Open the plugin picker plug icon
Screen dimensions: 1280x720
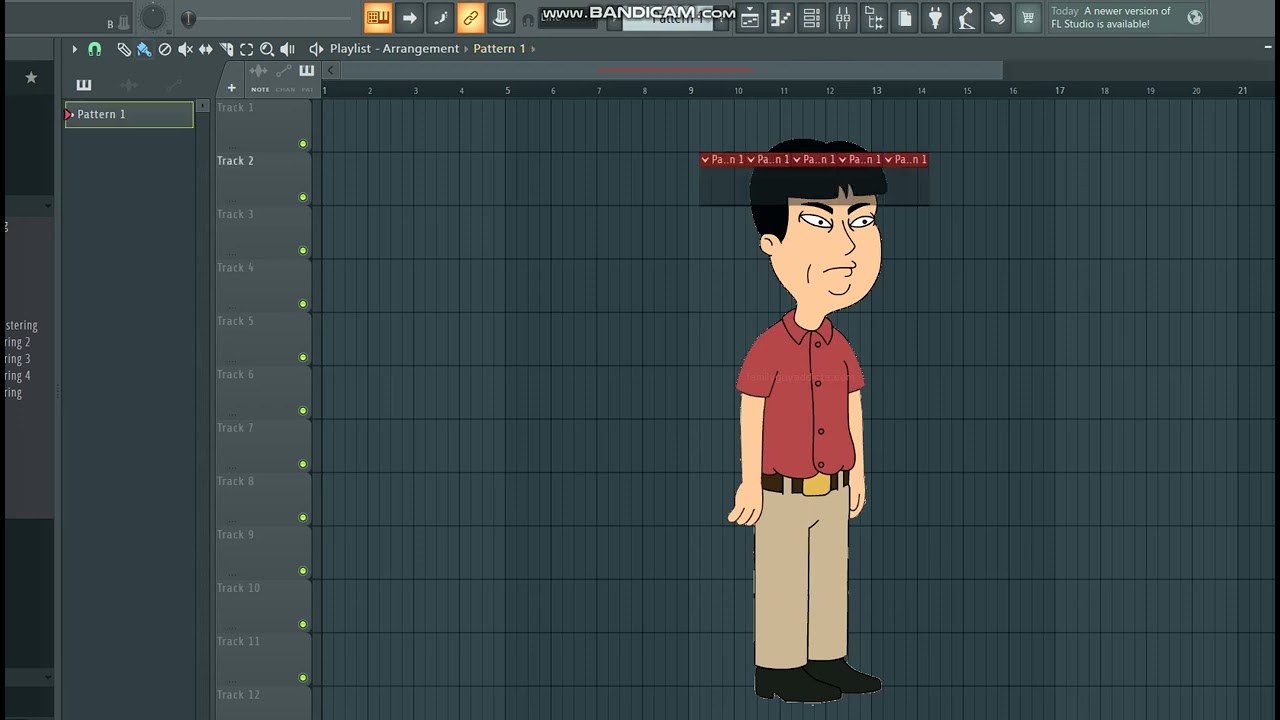tap(935, 17)
